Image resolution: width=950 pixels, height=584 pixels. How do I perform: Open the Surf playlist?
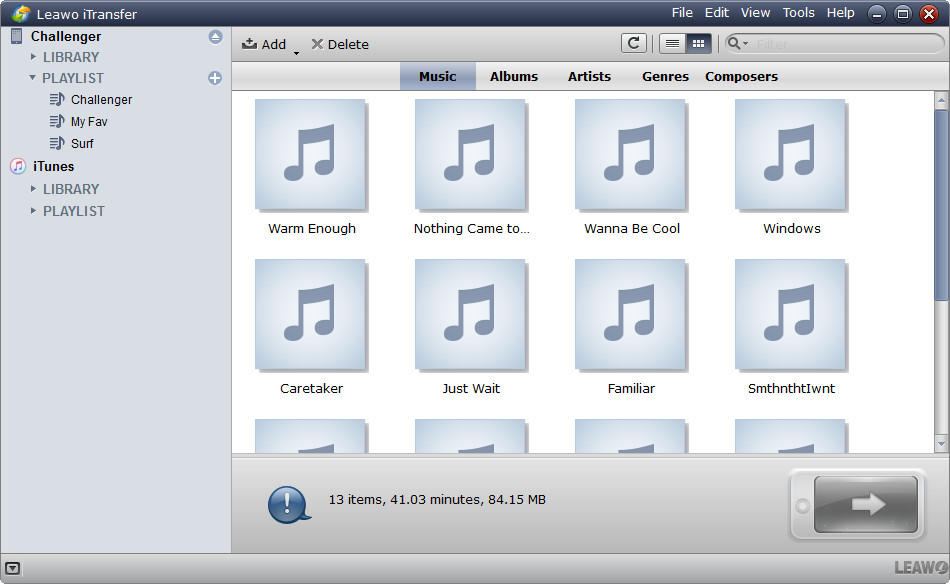click(x=82, y=143)
